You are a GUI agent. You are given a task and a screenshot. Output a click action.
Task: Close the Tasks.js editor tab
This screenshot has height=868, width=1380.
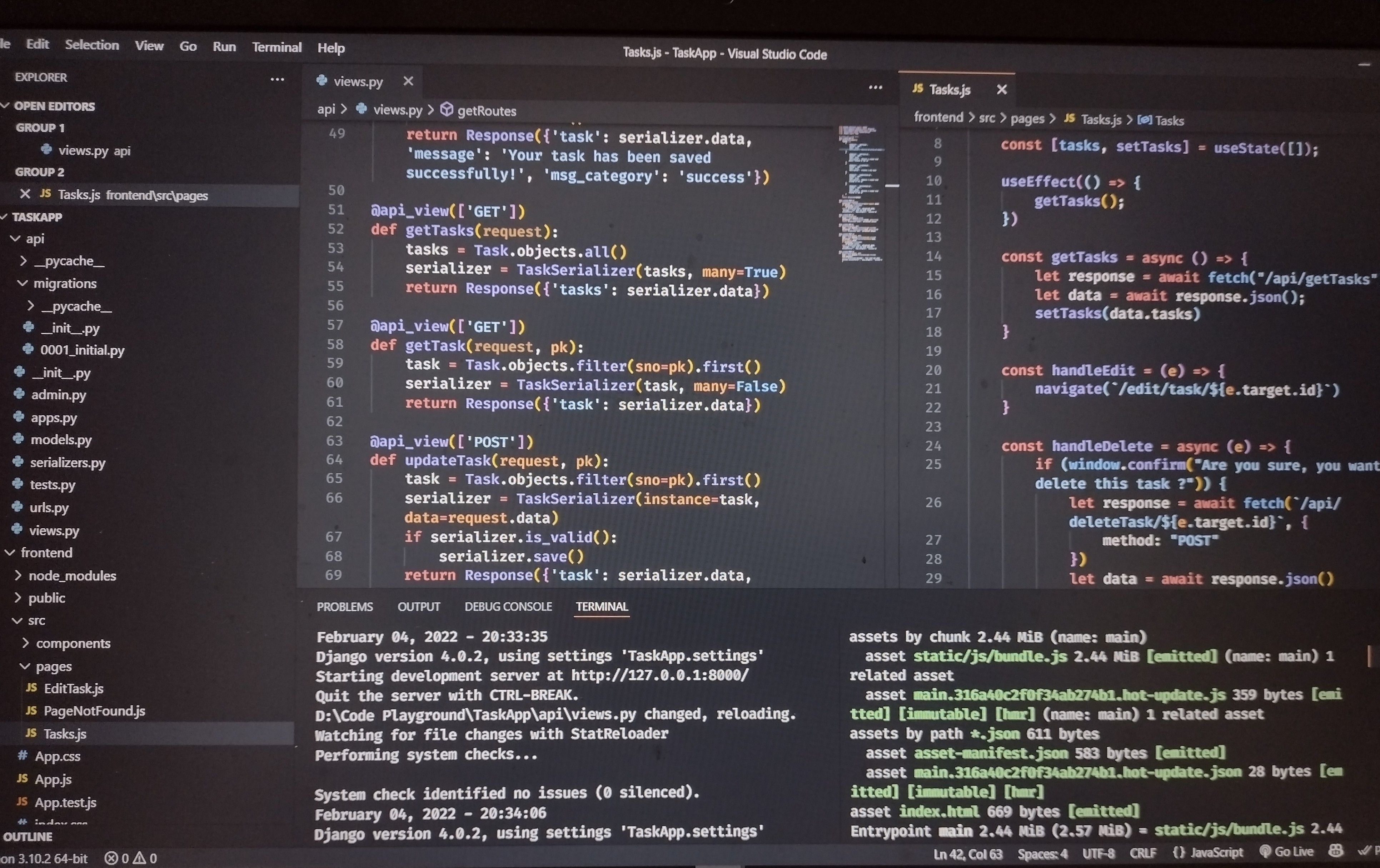click(1002, 89)
